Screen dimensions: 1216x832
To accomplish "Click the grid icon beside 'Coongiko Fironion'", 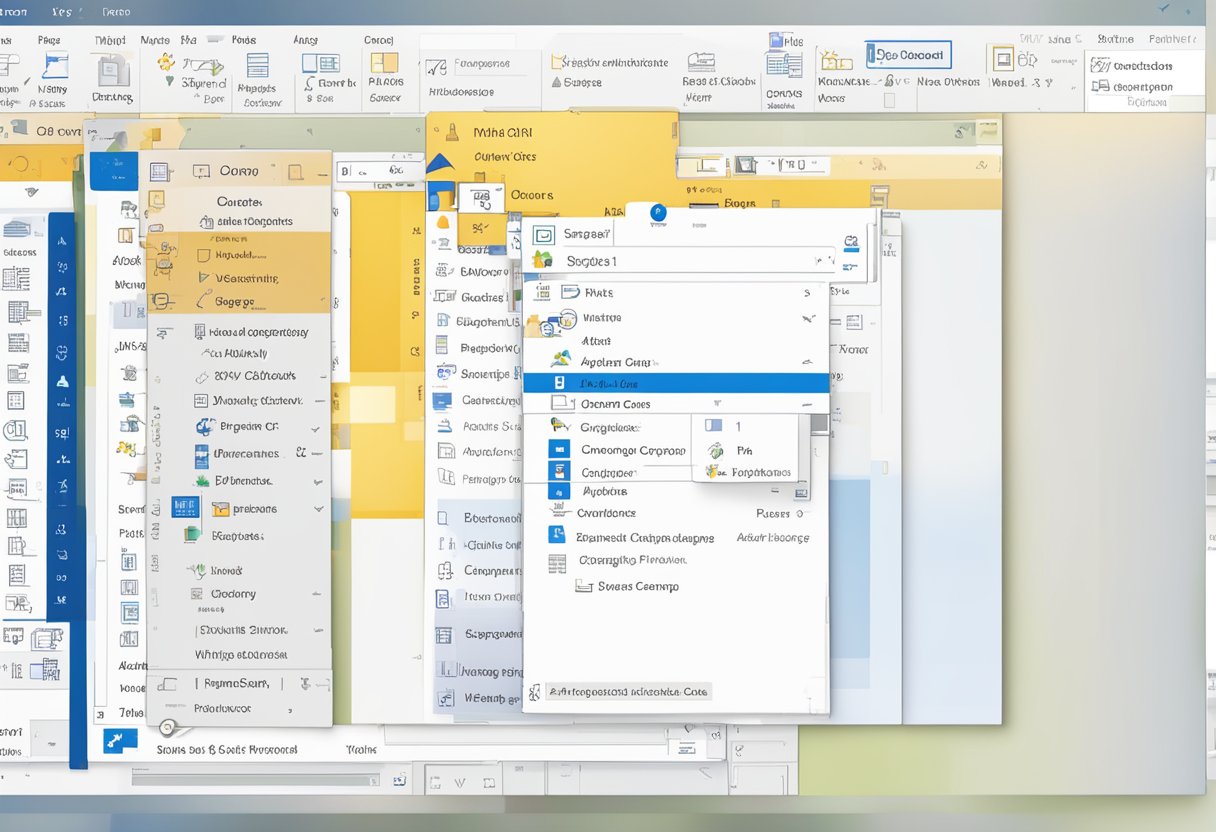I will point(557,563).
